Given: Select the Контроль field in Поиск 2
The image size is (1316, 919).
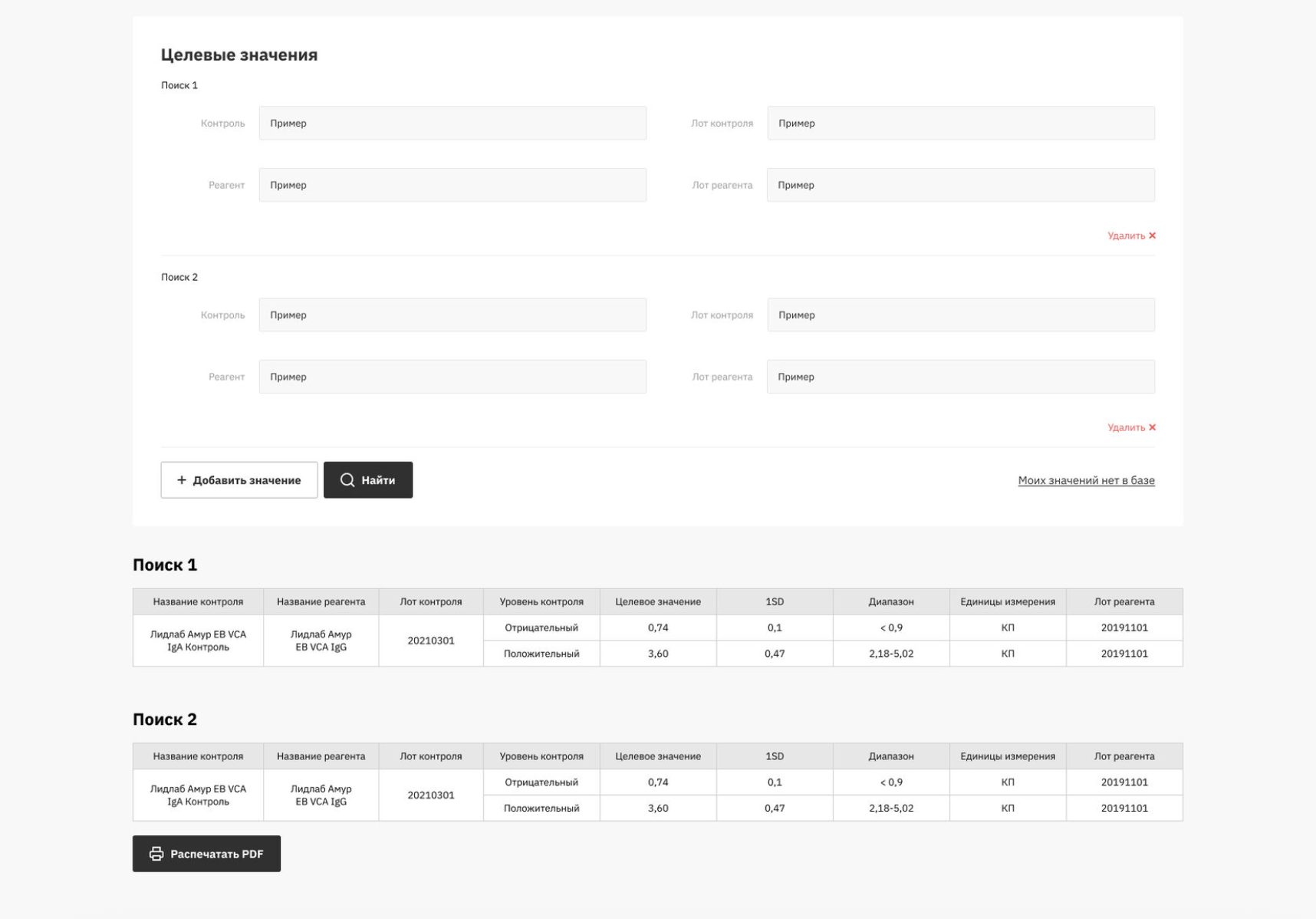Looking at the screenshot, I should pyautogui.click(x=452, y=315).
